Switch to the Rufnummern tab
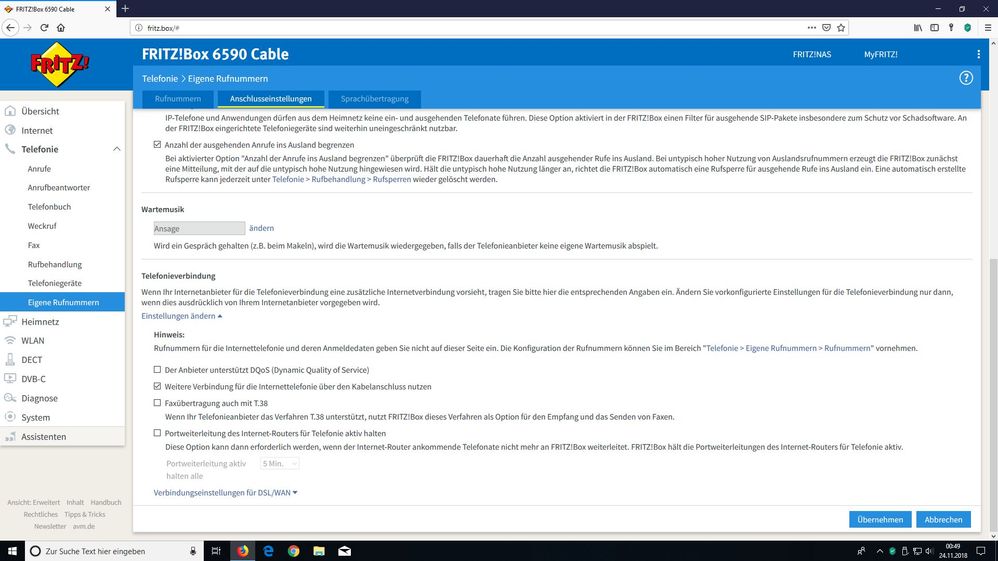Screen dimensions: 998x561 pyautogui.click(x=178, y=99)
